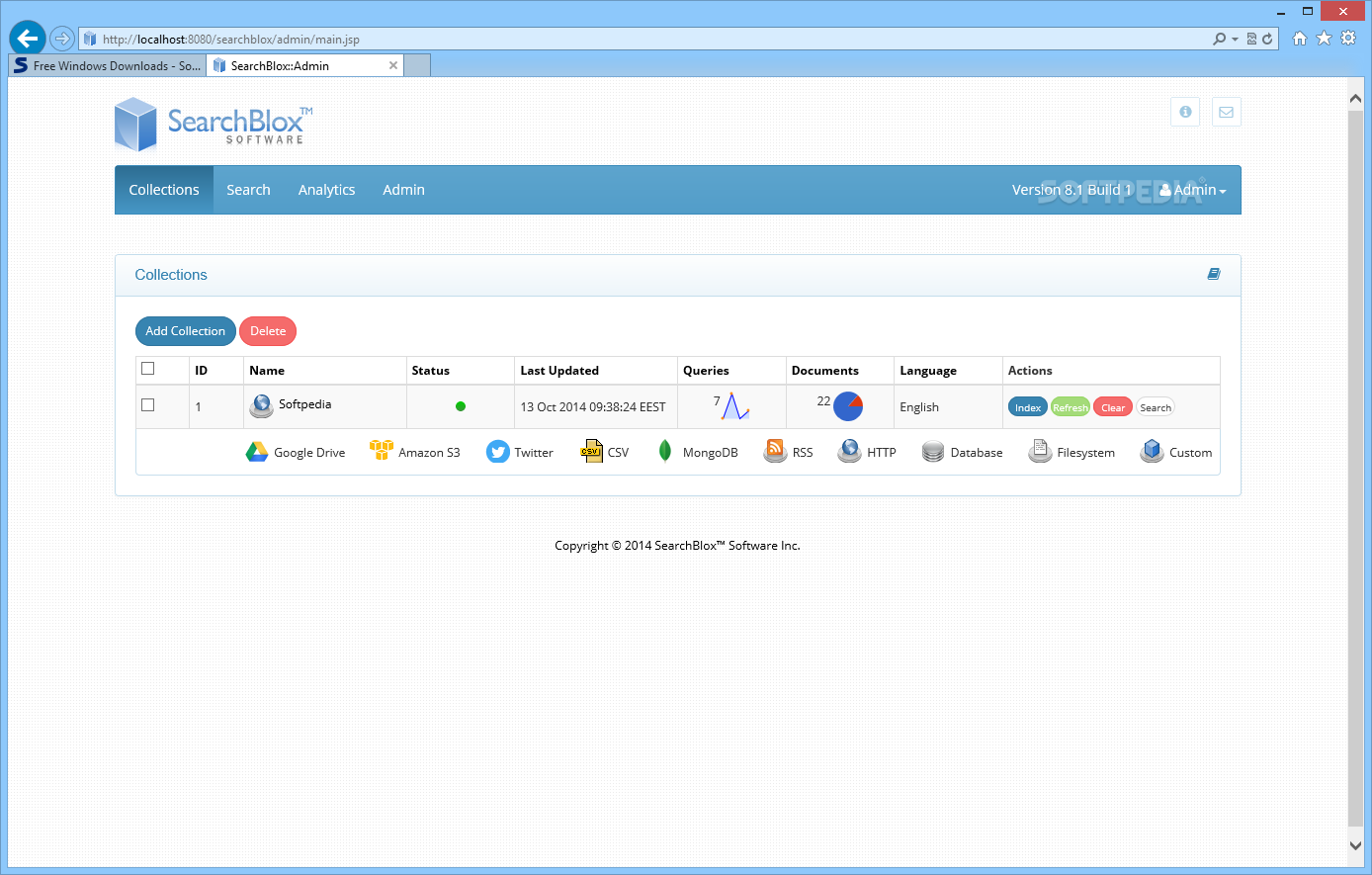The height and width of the screenshot is (875, 1372).
Task: Click the Add Collection button
Action: 186,331
